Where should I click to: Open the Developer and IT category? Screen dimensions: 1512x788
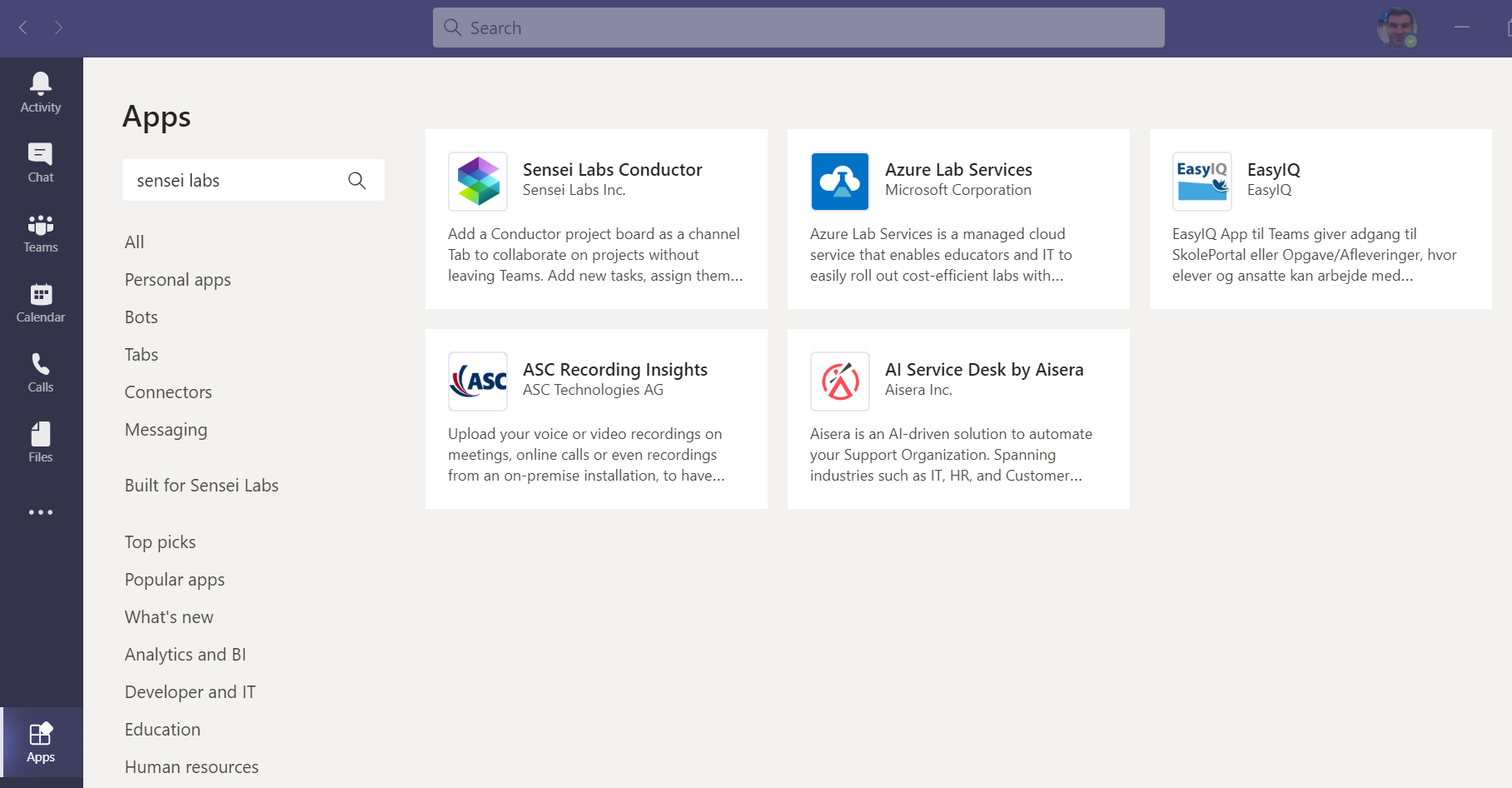pyautogui.click(x=190, y=692)
